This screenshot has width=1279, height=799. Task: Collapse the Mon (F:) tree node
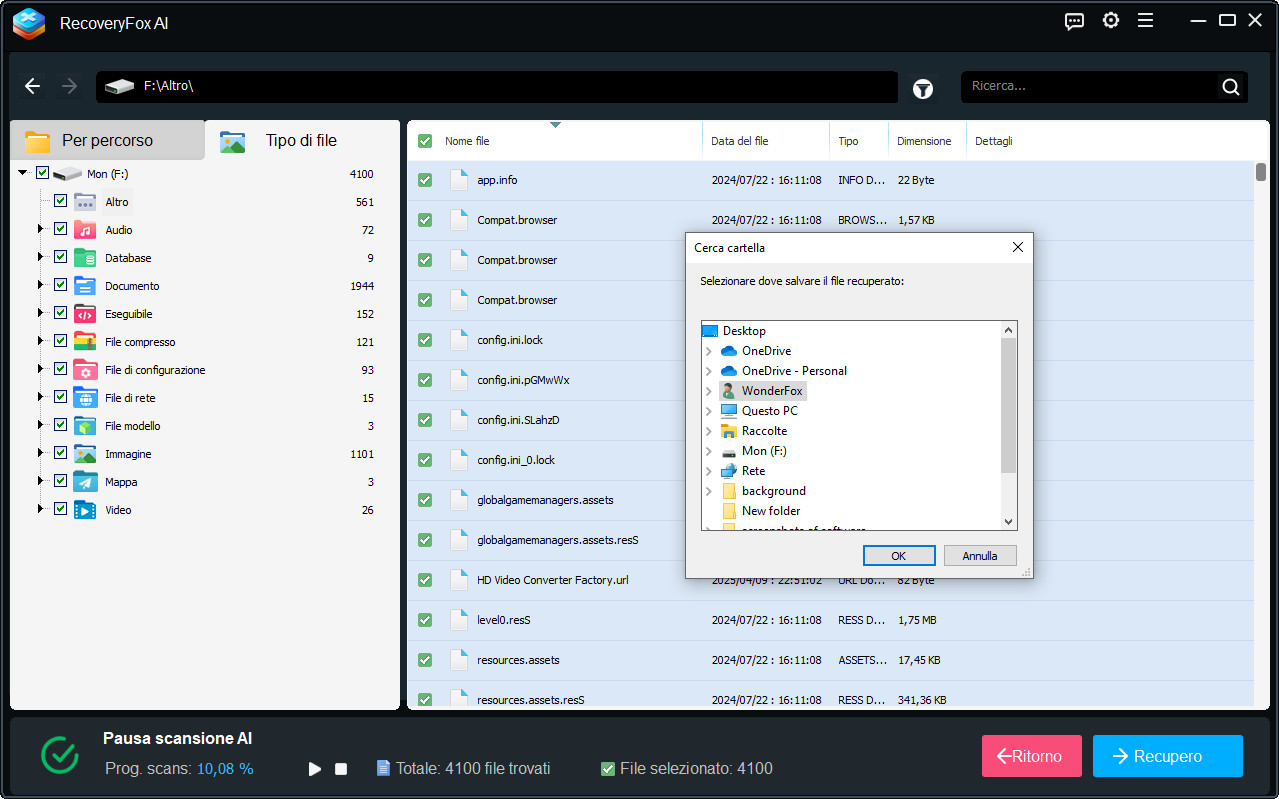point(23,173)
